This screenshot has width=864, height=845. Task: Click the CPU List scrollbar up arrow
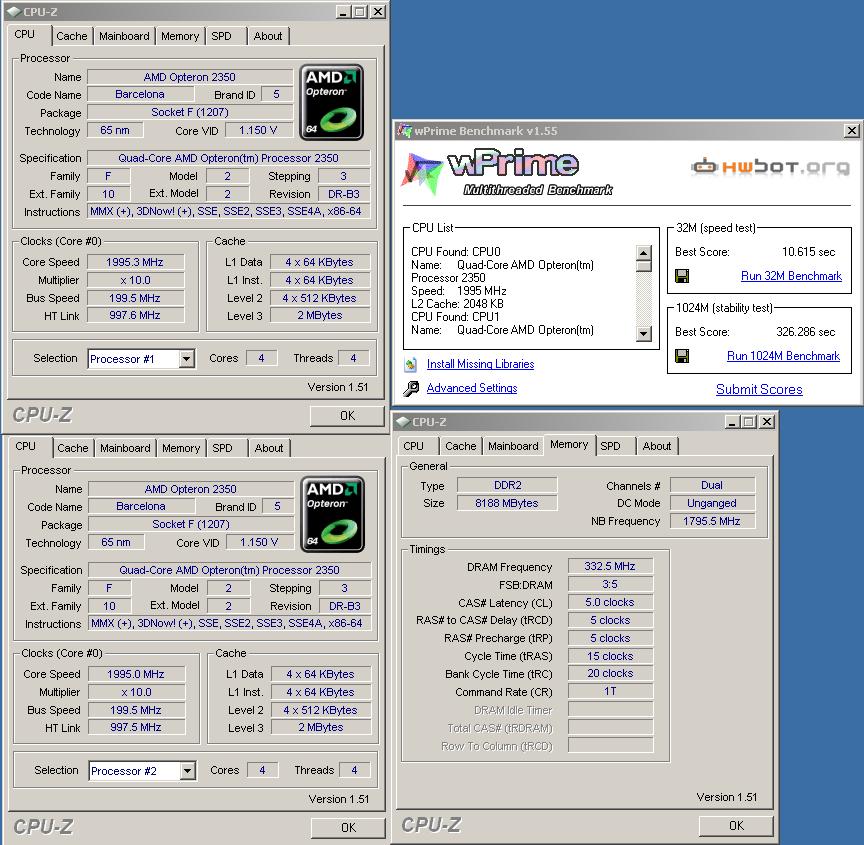(x=643, y=252)
